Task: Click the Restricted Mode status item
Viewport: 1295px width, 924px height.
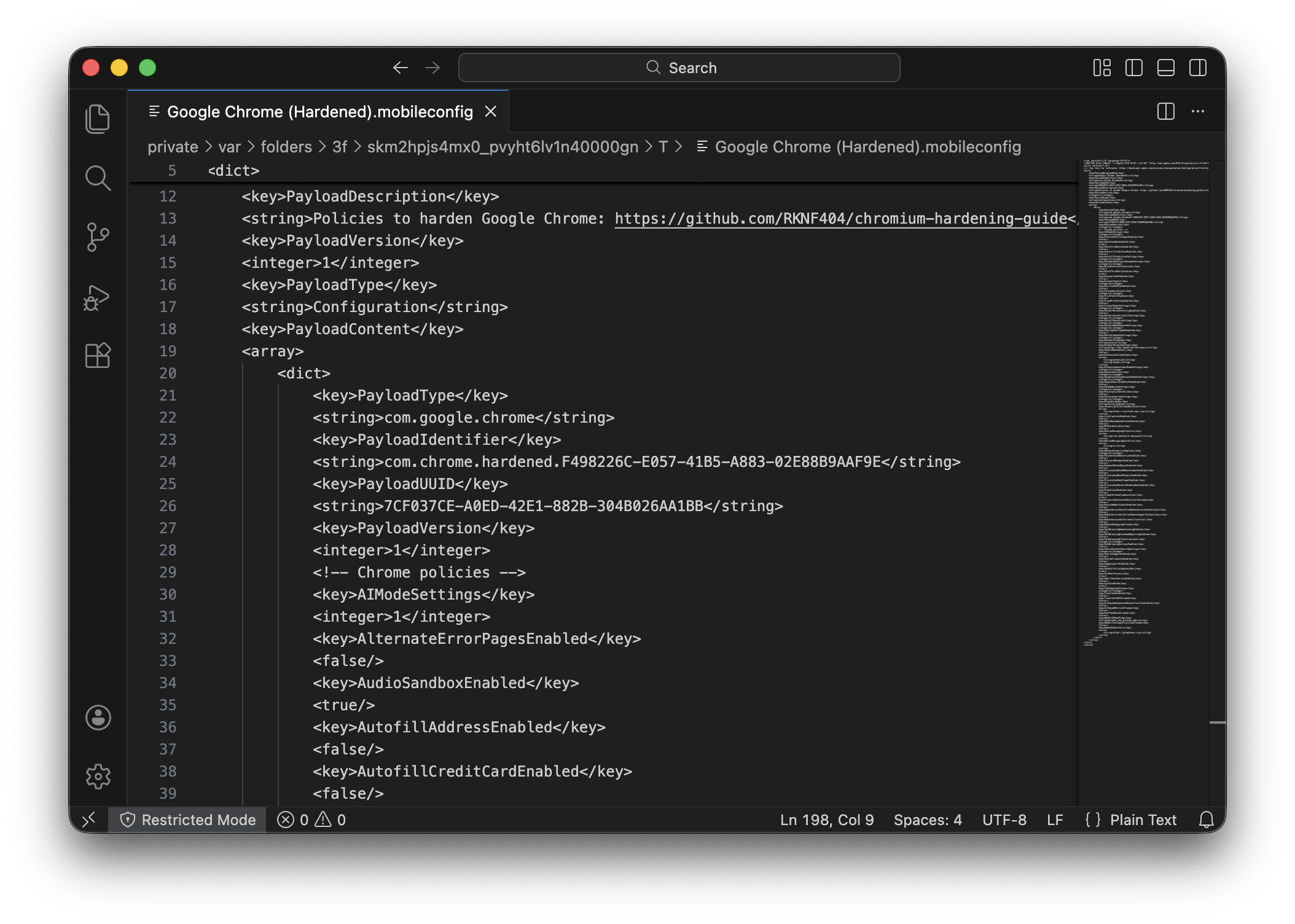Action: 187,820
